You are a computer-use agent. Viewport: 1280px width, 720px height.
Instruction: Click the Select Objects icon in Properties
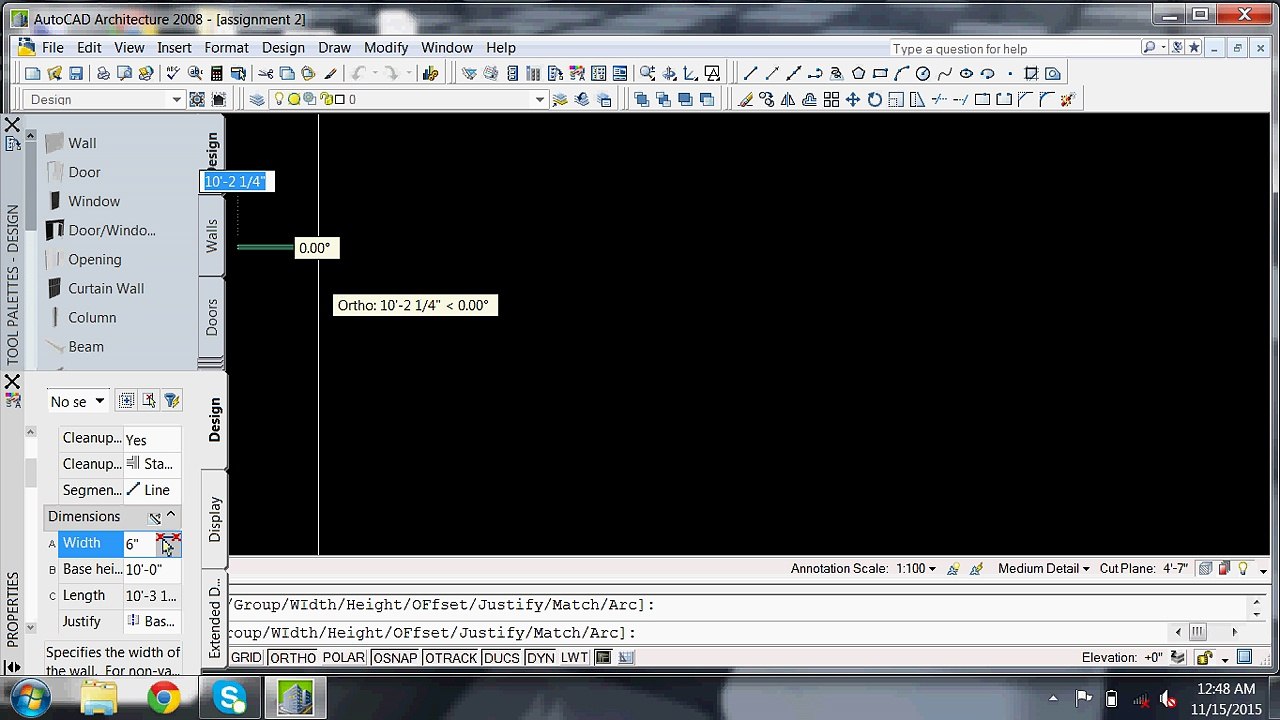[149, 401]
